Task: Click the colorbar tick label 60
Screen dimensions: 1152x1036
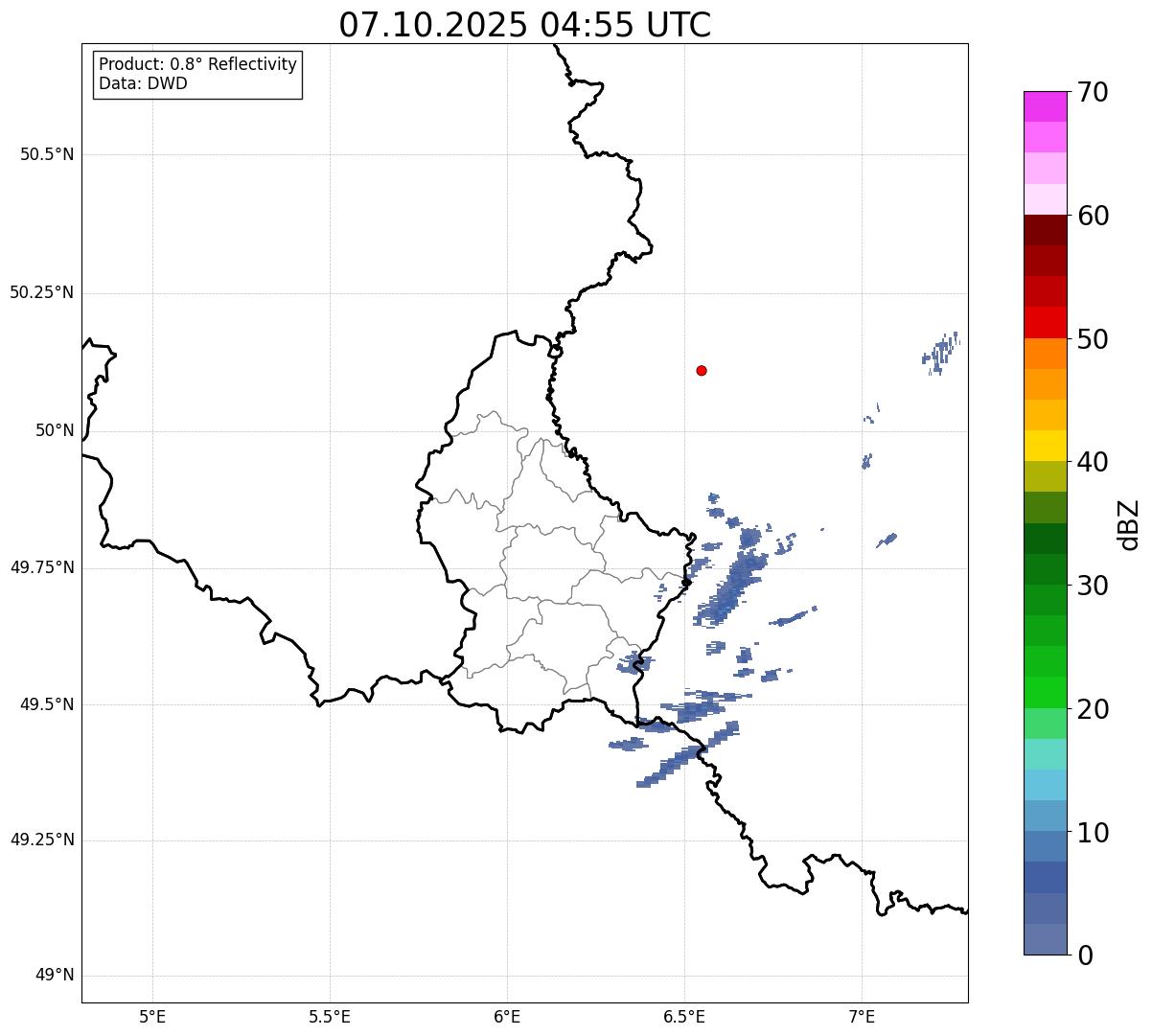Action: point(1092,216)
